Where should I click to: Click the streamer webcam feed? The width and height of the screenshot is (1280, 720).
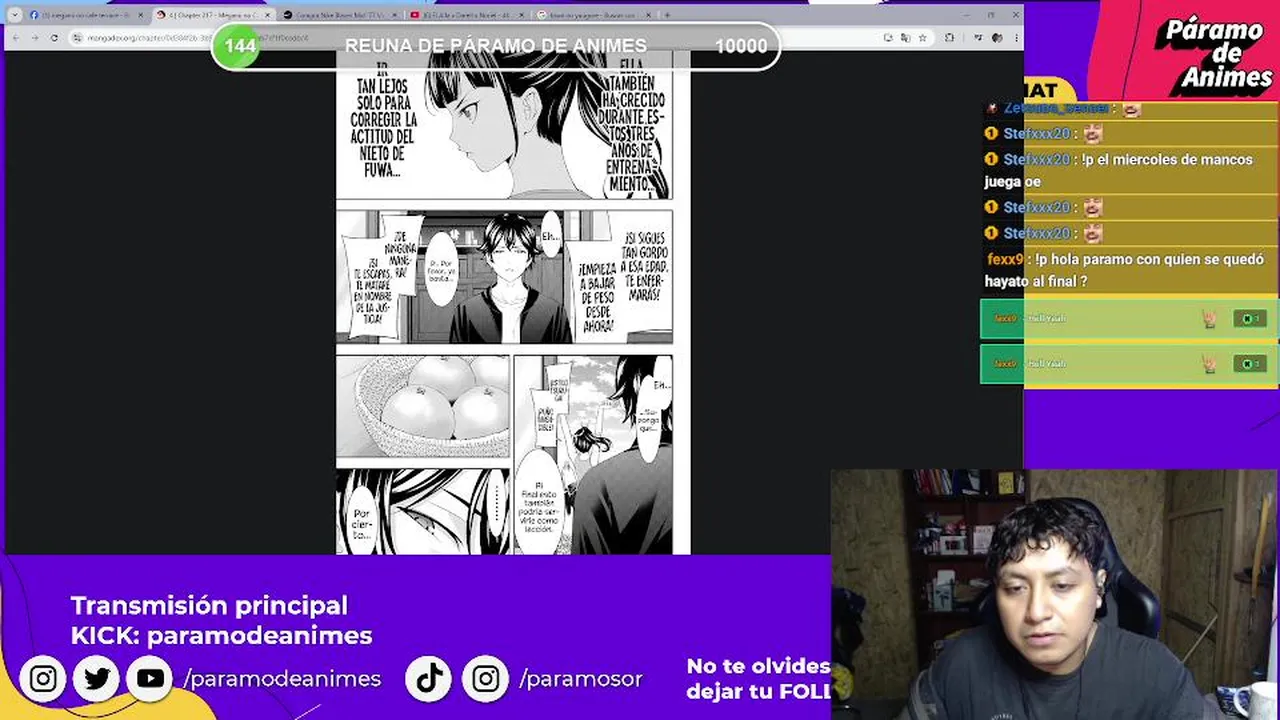pyautogui.click(x=1055, y=594)
